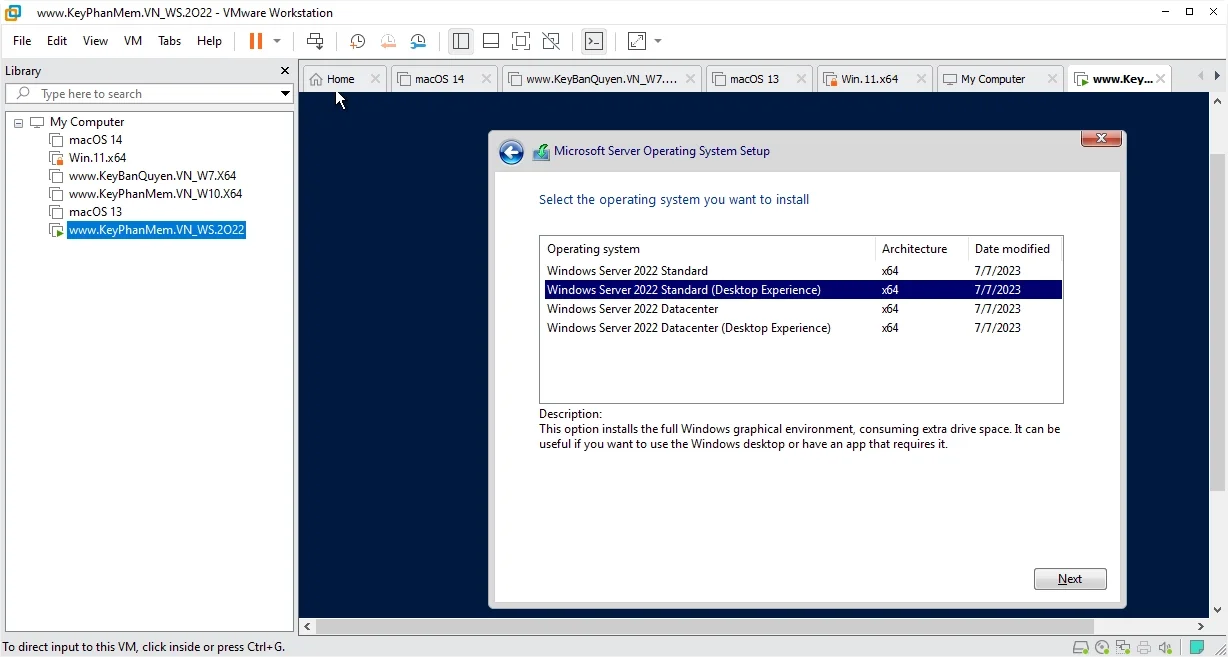This screenshot has width=1228, height=657.
Task: Click the sound device status icon
Action: pyautogui.click(x=1165, y=648)
